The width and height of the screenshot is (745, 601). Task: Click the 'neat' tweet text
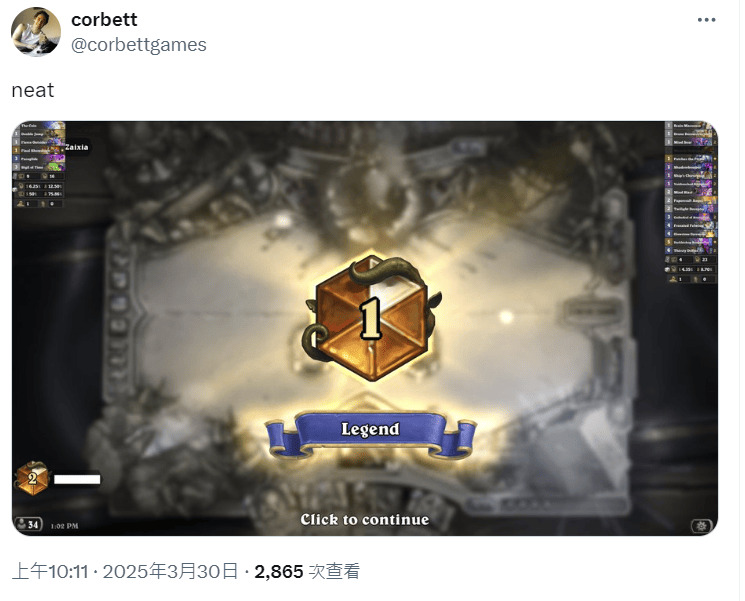pyautogui.click(x=33, y=90)
